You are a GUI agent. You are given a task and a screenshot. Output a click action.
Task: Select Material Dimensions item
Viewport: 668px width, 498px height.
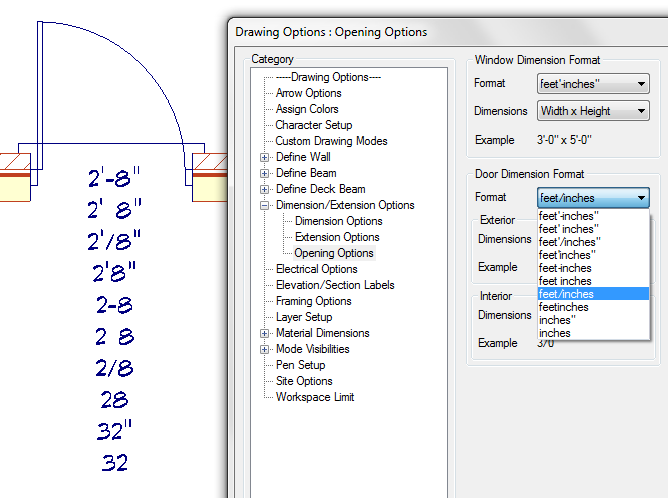click(322, 333)
